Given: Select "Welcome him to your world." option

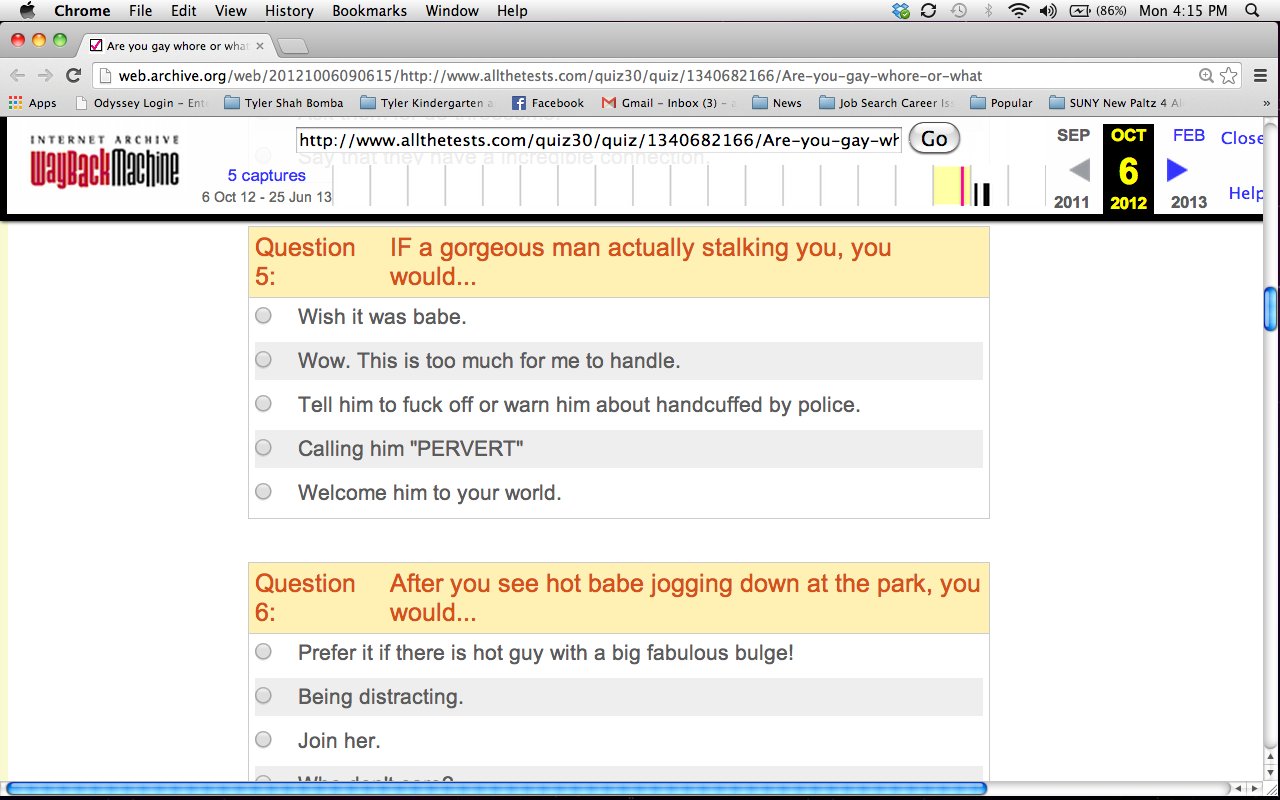Looking at the screenshot, I should pos(263,492).
